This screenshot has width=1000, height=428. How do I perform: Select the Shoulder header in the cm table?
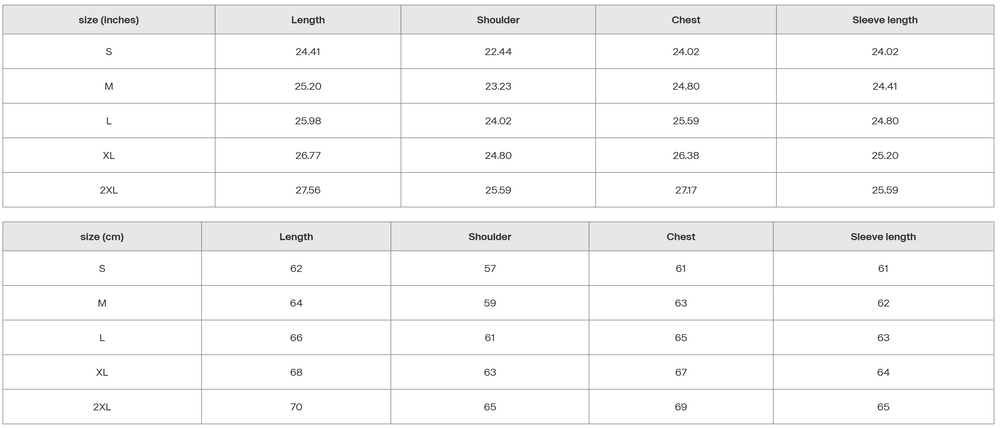click(x=490, y=237)
